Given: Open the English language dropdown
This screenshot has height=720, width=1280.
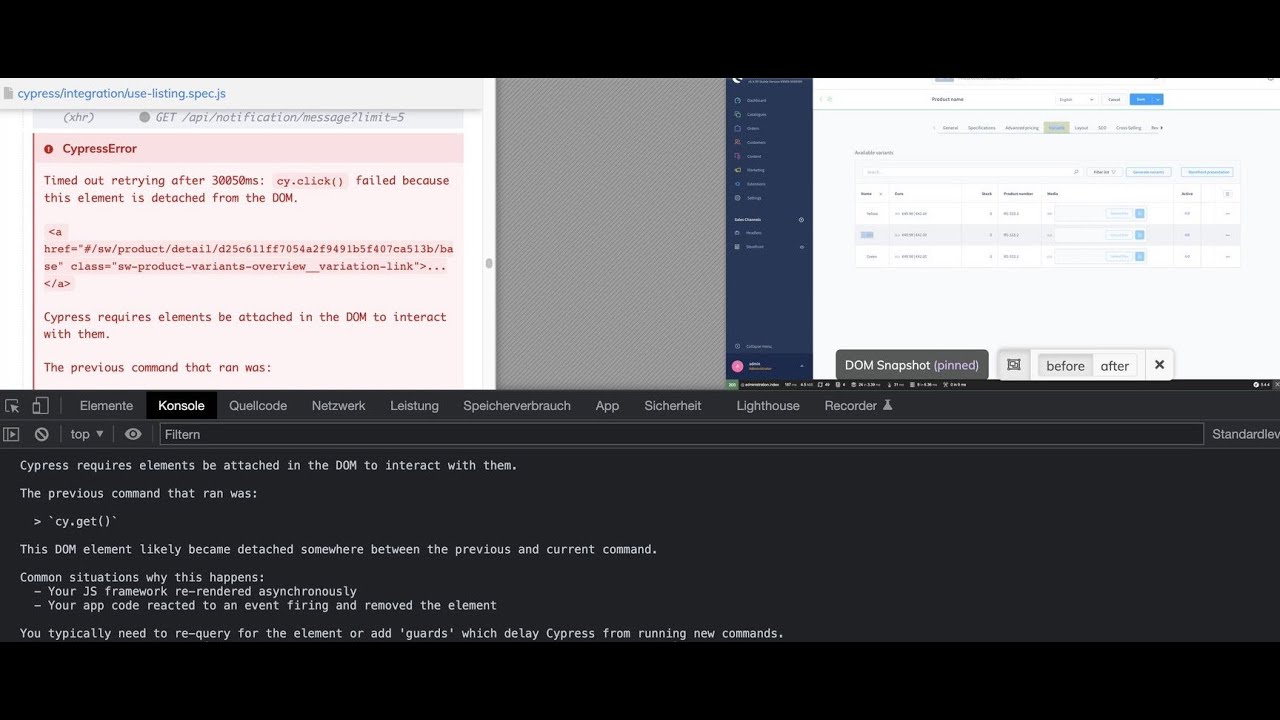Looking at the screenshot, I should click(x=1076, y=99).
